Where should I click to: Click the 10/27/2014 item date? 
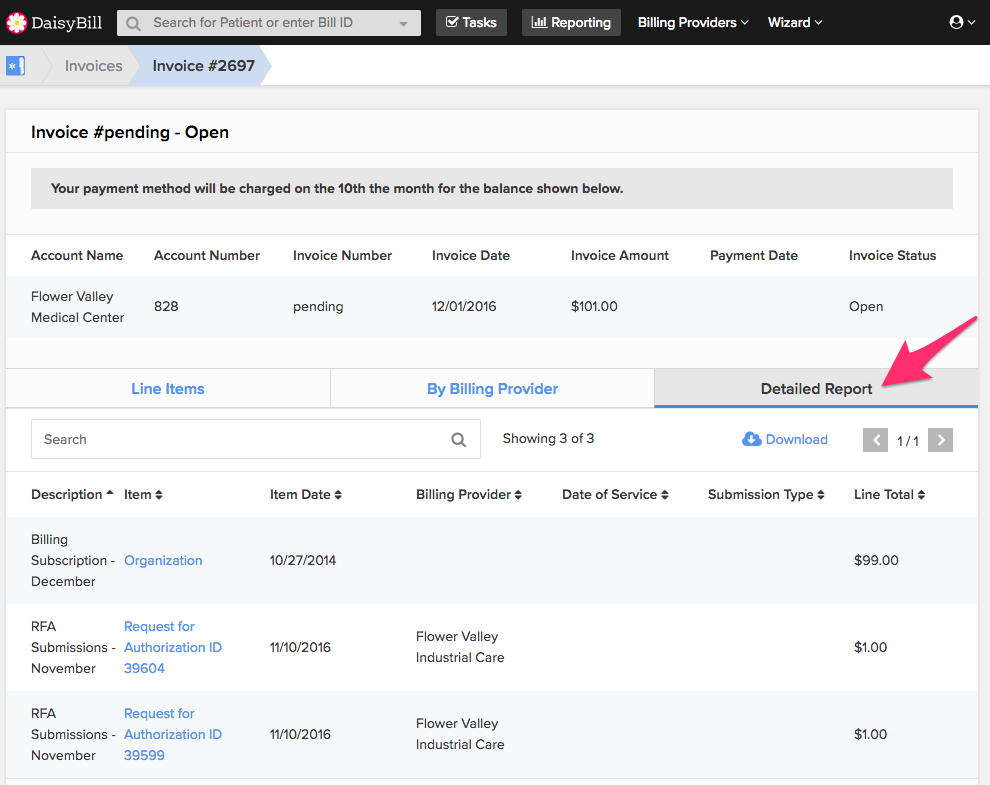tap(302, 560)
